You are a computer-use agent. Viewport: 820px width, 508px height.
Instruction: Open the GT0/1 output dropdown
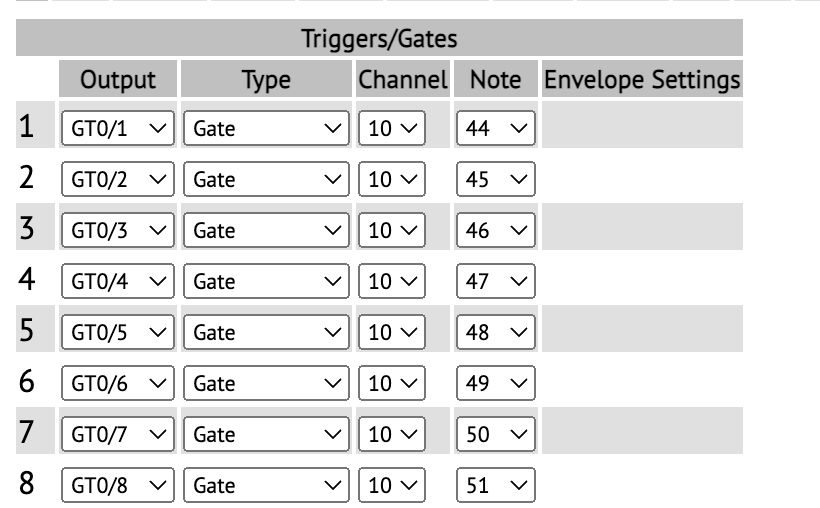(x=118, y=129)
